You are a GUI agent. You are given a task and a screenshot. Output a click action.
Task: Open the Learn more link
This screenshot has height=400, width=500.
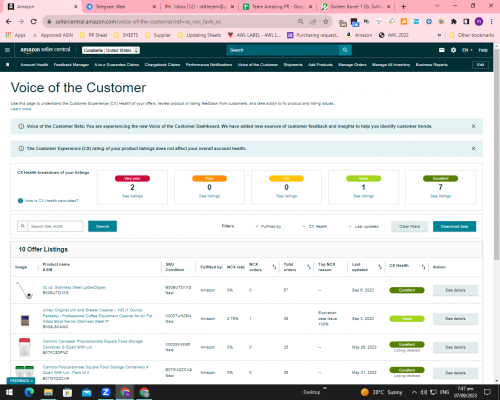click(21, 109)
